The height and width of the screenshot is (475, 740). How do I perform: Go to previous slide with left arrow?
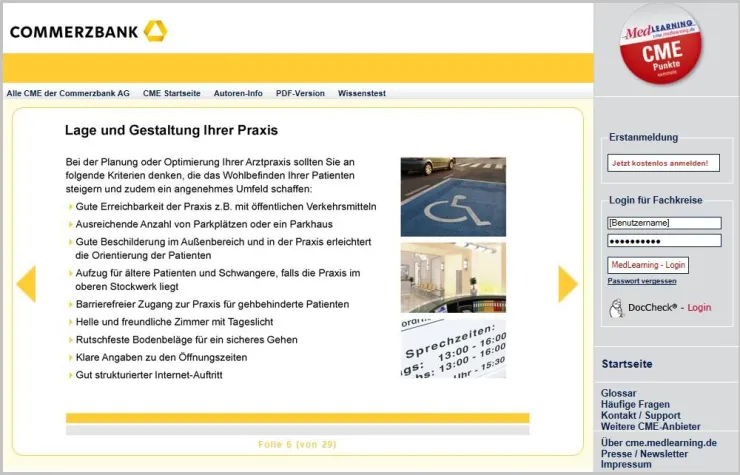click(x=26, y=284)
